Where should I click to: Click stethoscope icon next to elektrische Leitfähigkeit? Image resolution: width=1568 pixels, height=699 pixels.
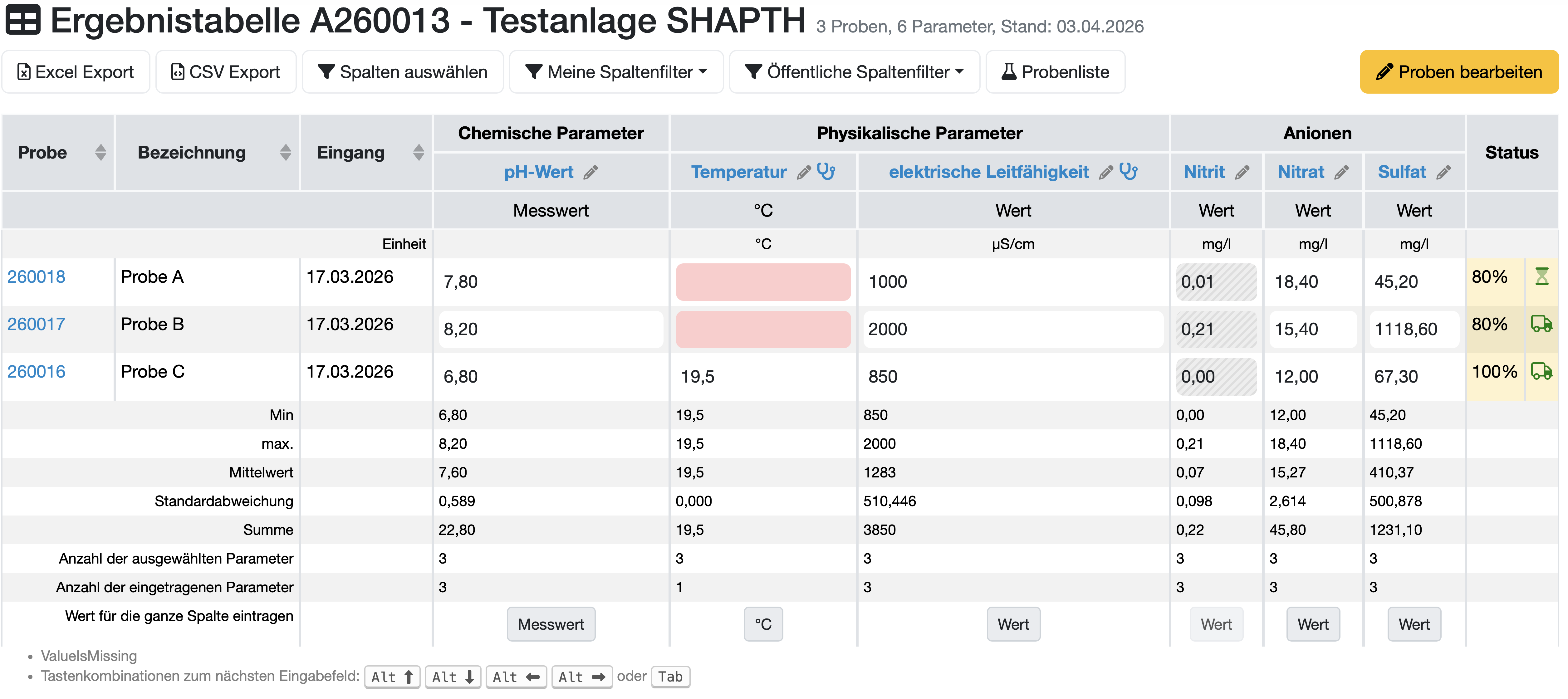click(x=1128, y=172)
